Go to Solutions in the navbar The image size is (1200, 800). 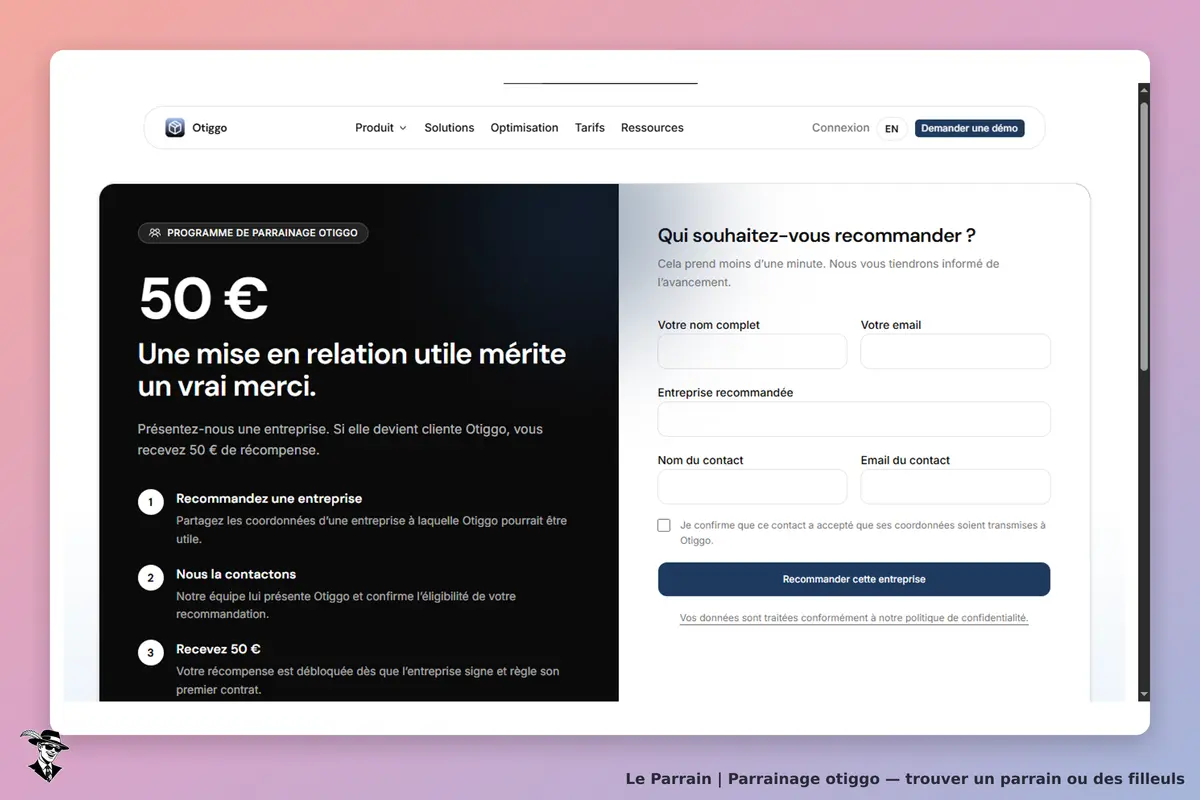[x=449, y=128]
